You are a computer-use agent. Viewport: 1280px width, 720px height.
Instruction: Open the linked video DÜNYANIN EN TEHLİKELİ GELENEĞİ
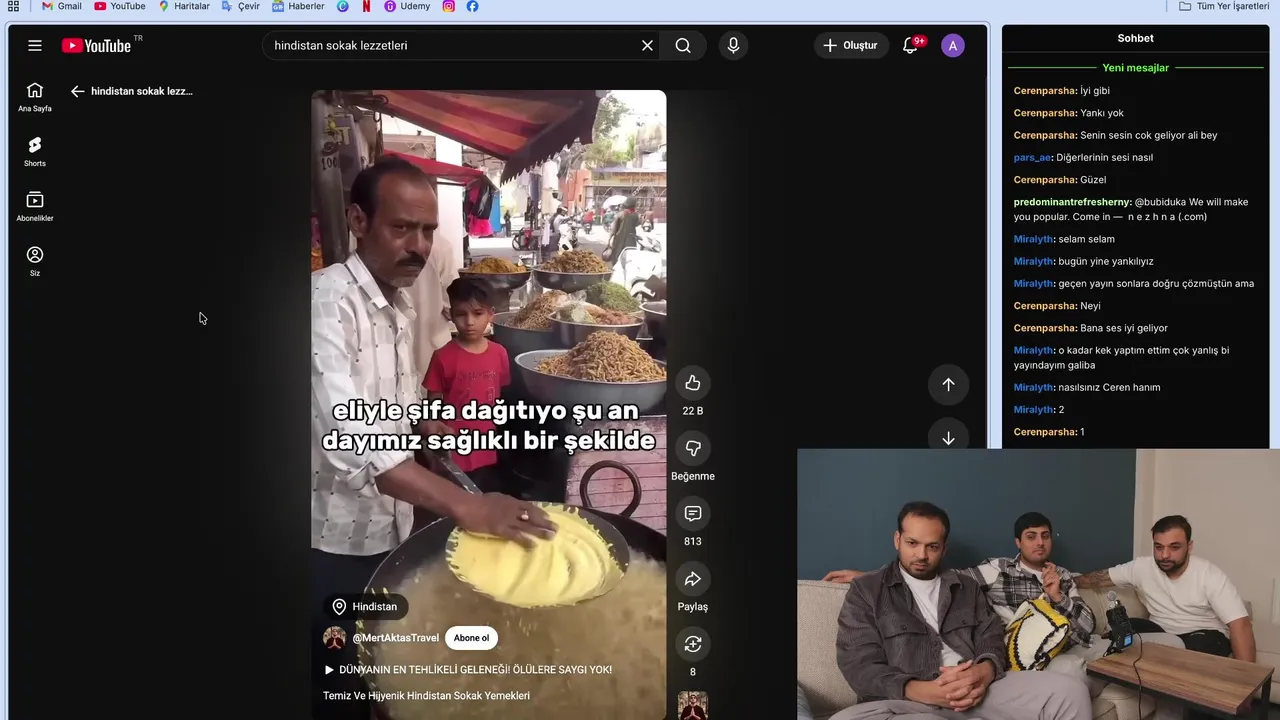coord(467,670)
